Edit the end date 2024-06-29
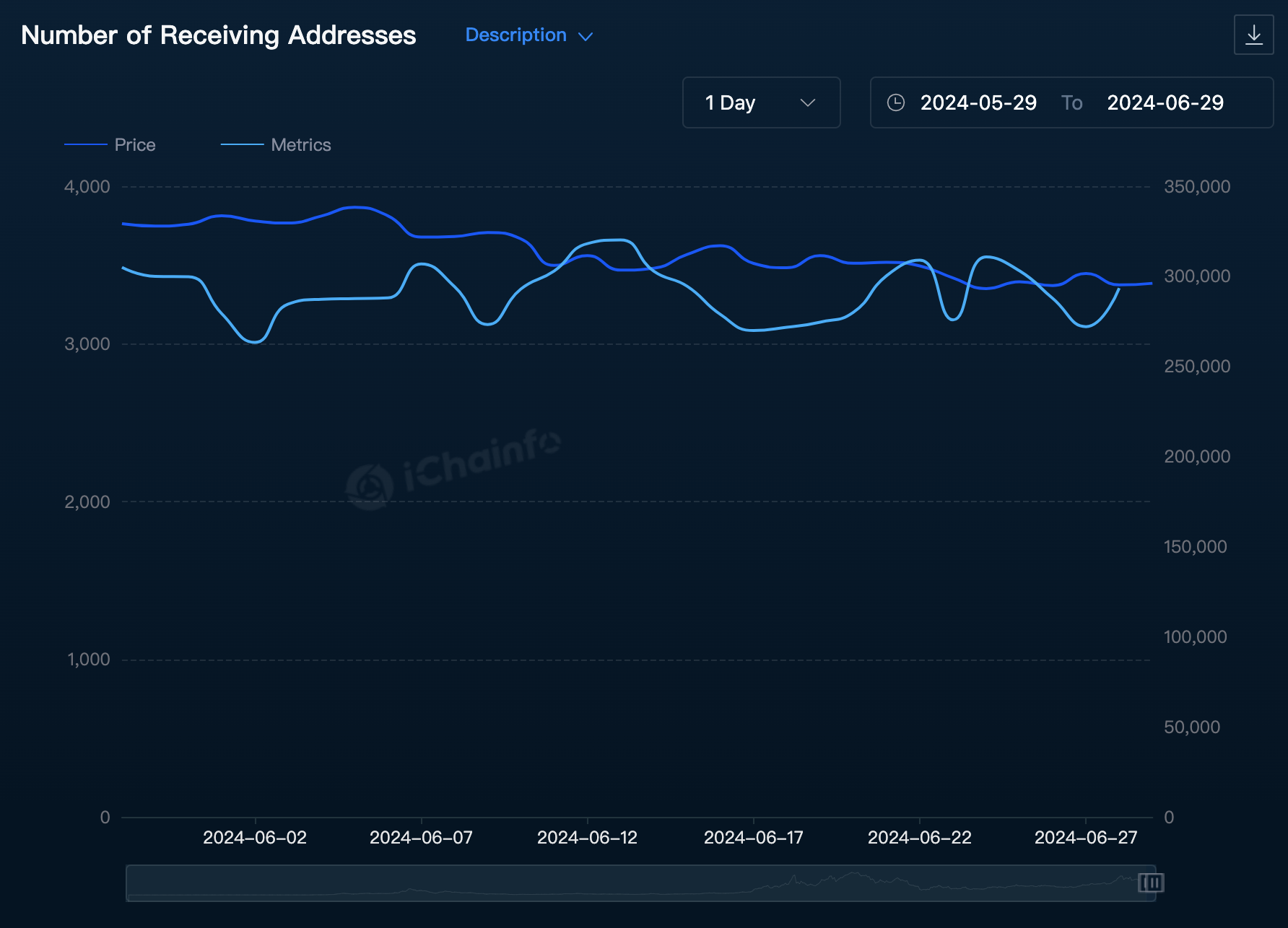Viewport: 1288px width, 928px height. pos(1165,102)
